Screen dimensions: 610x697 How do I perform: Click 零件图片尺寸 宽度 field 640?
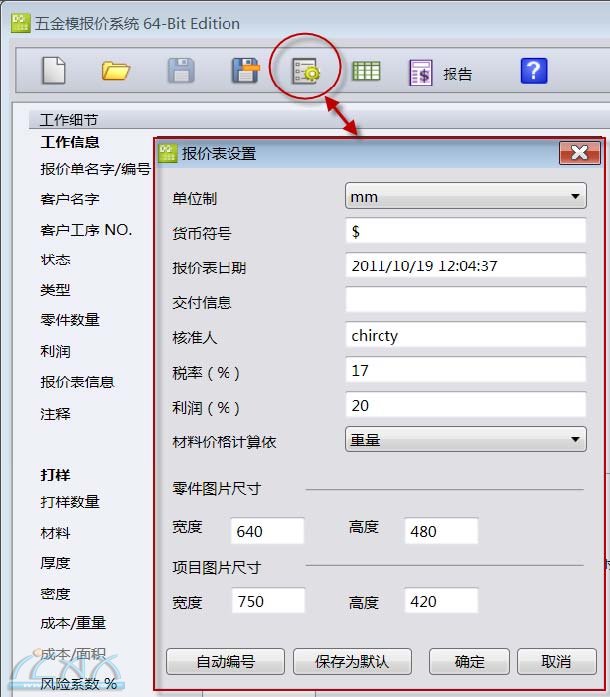pyautogui.click(x=267, y=531)
